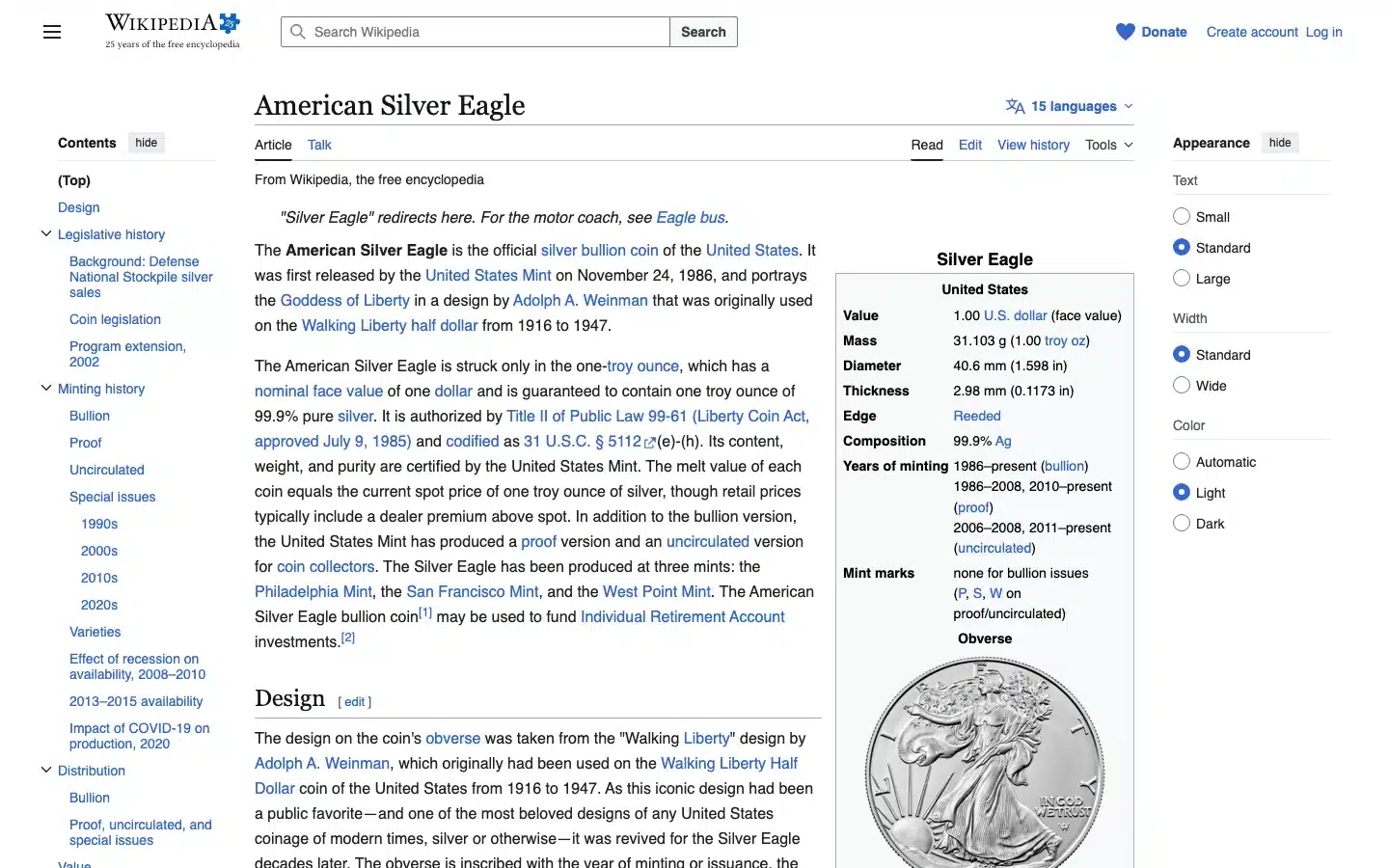Screen dimensions: 1389x868
Task: Click the Silver Eagle obverse coin image
Action: (985, 762)
